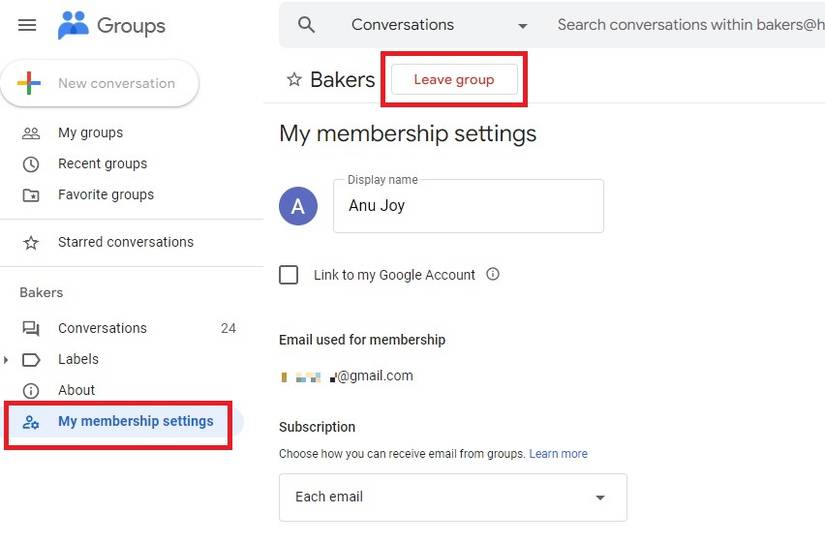825x538 pixels.
Task: Follow the Learn more link
Action: coord(558,454)
